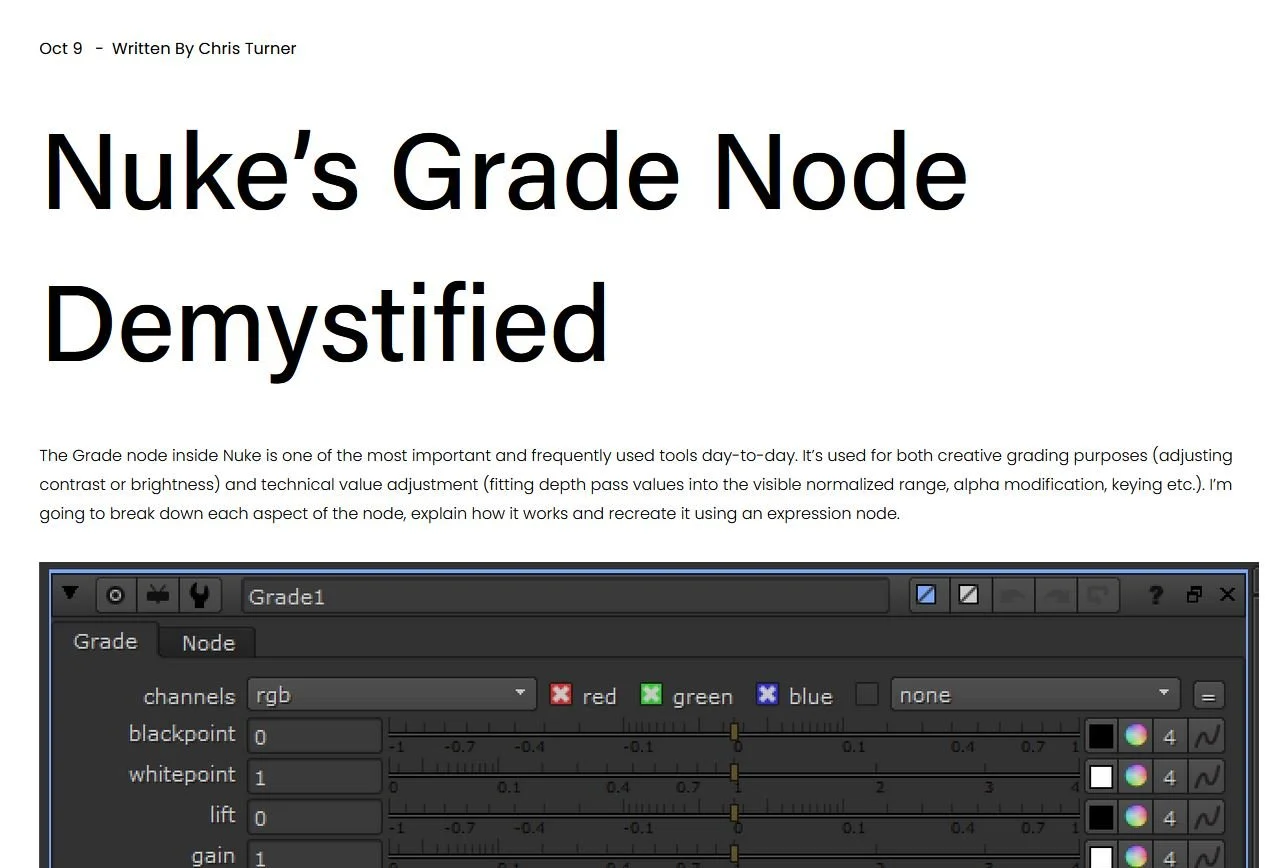Click the 'lift' label
The image size is (1273, 868).
[223, 814]
